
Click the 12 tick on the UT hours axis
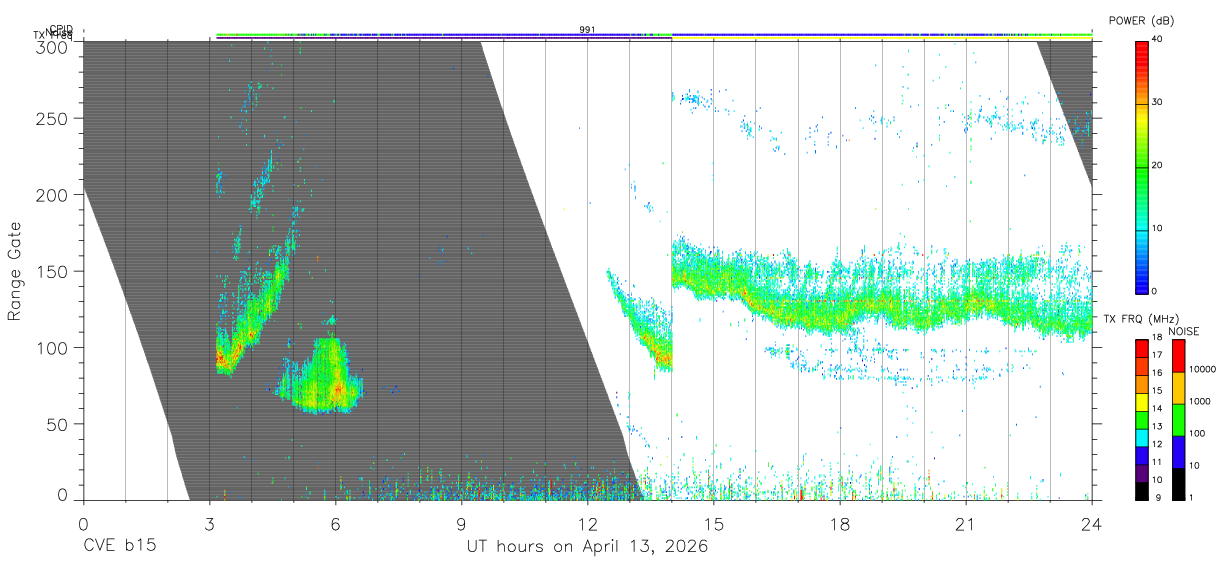pyautogui.click(x=588, y=523)
